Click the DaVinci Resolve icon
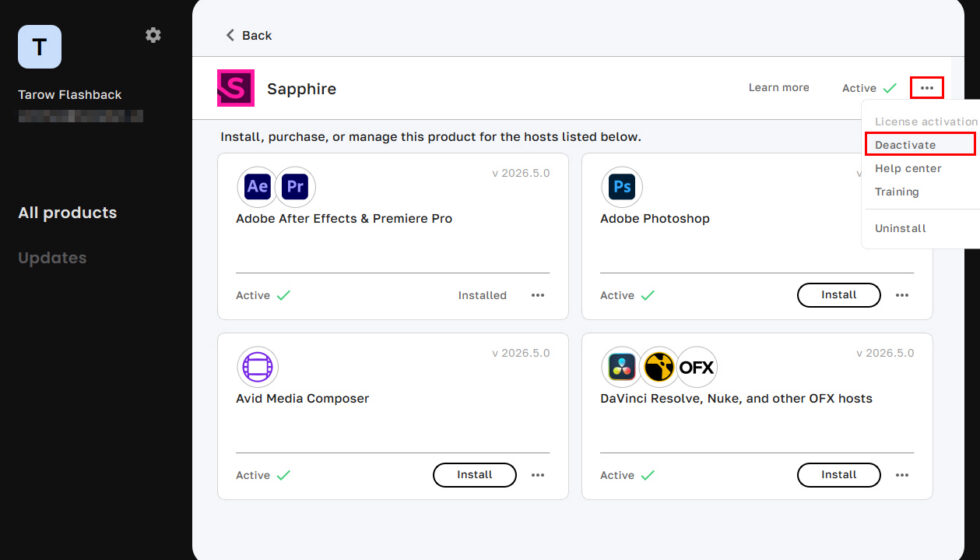Viewport: 980px width, 560px height. click(x=622, y=366)
